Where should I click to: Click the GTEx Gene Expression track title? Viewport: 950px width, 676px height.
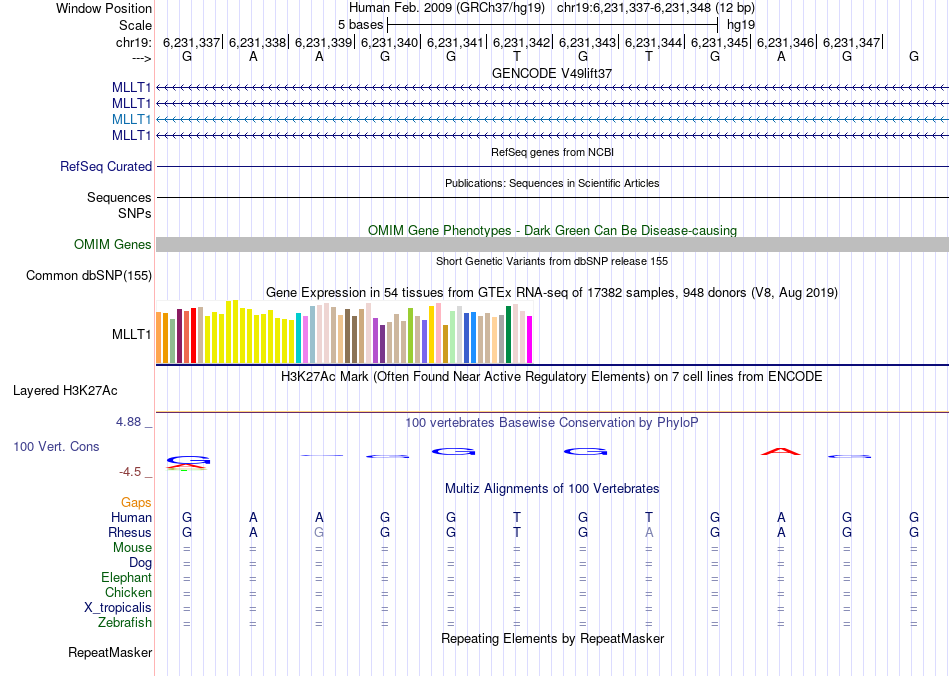(x=552, y=293)
